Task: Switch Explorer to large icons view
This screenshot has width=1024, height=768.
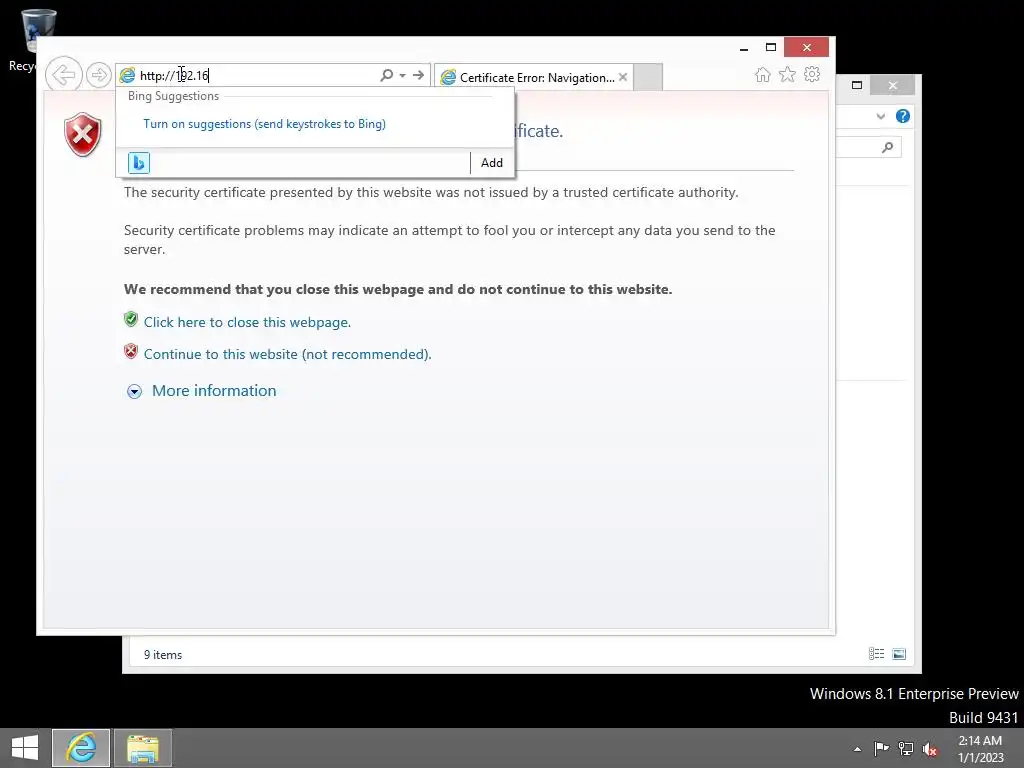Action: 899,654
